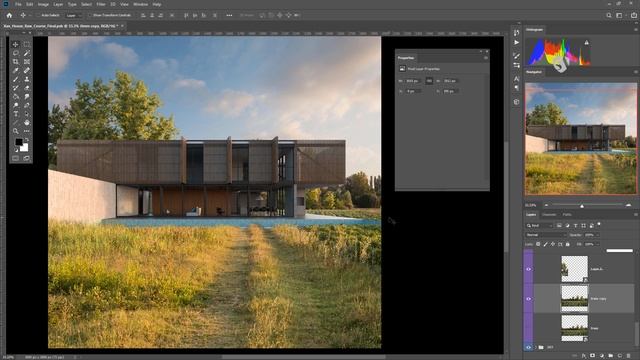
Task: Select the Grass copy layer thumbnail
Action: tap(574, 299)
